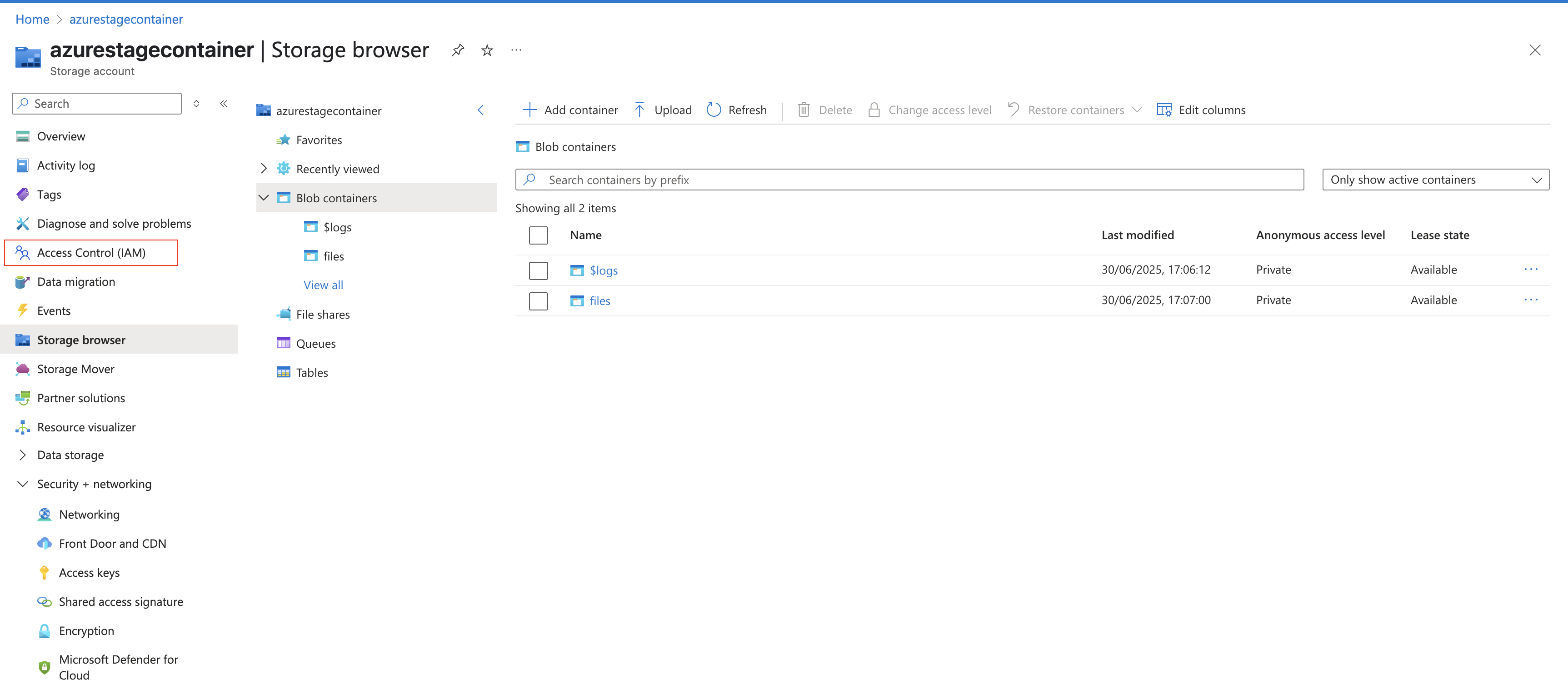Click the sidebar Search field
The image size is (1568, 690).
97,104
